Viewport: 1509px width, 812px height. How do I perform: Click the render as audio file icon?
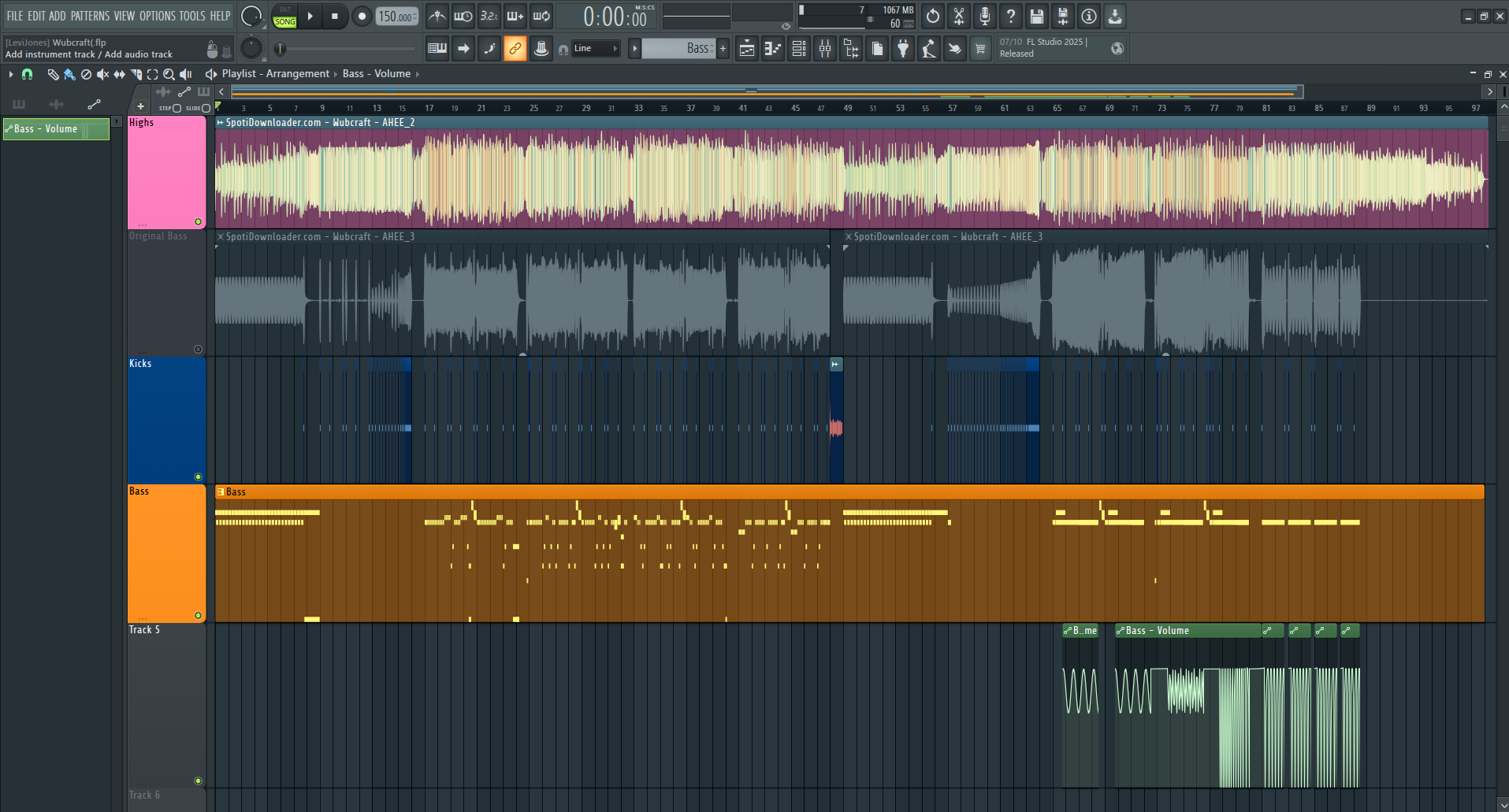tap(1063, 16)
